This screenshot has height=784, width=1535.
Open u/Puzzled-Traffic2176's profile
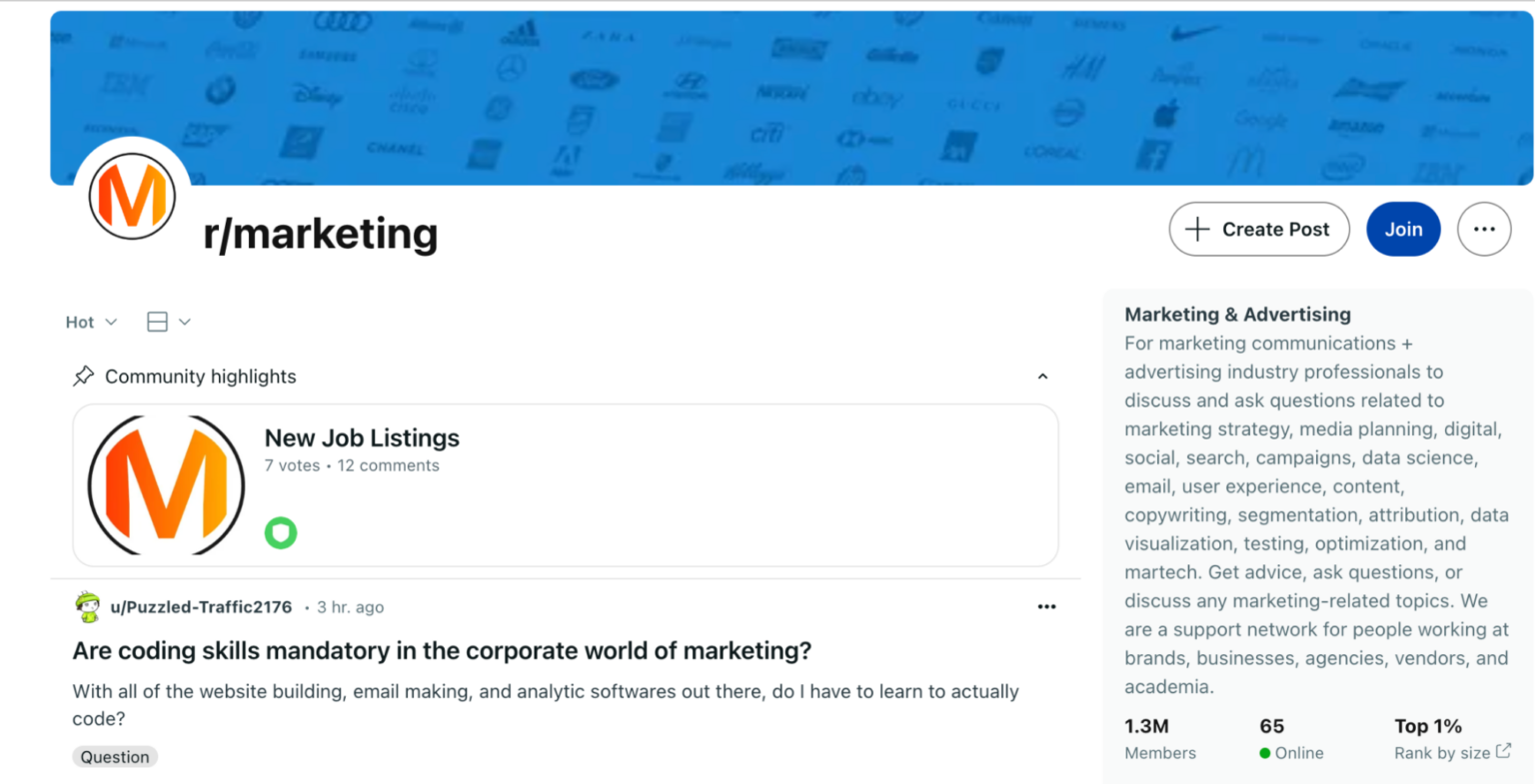[198, 606]
